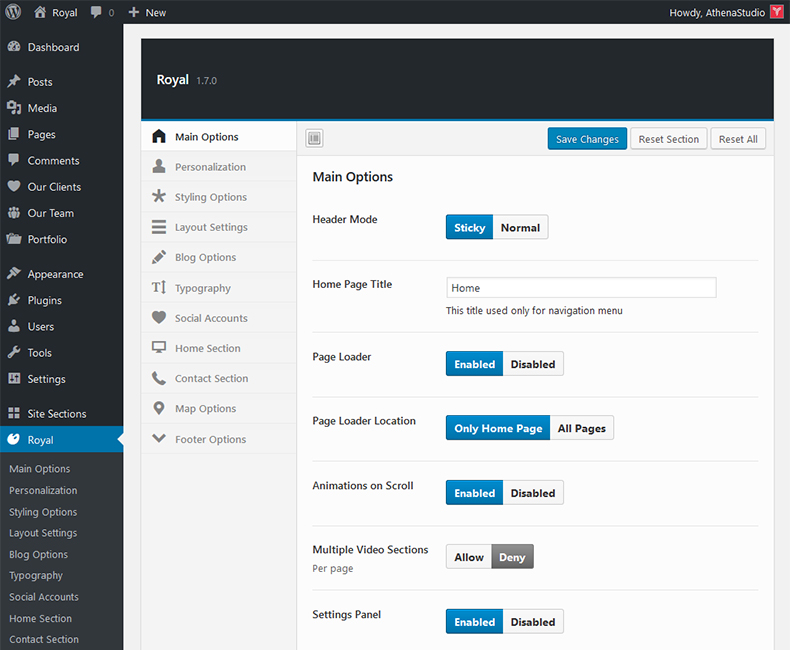Click the Layout Settings lines icon

pos(159,227)
